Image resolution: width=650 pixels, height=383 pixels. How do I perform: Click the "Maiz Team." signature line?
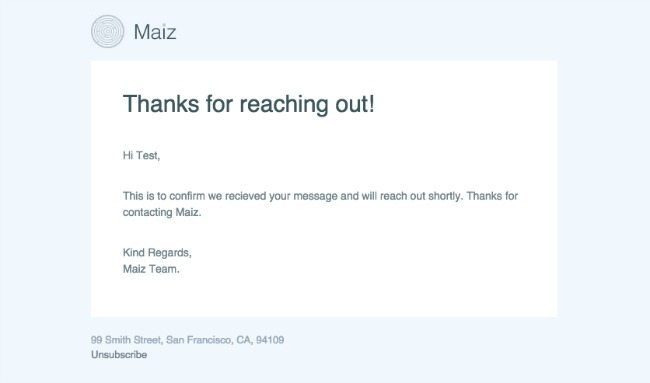pyautogui.click(x=151, y=269)
